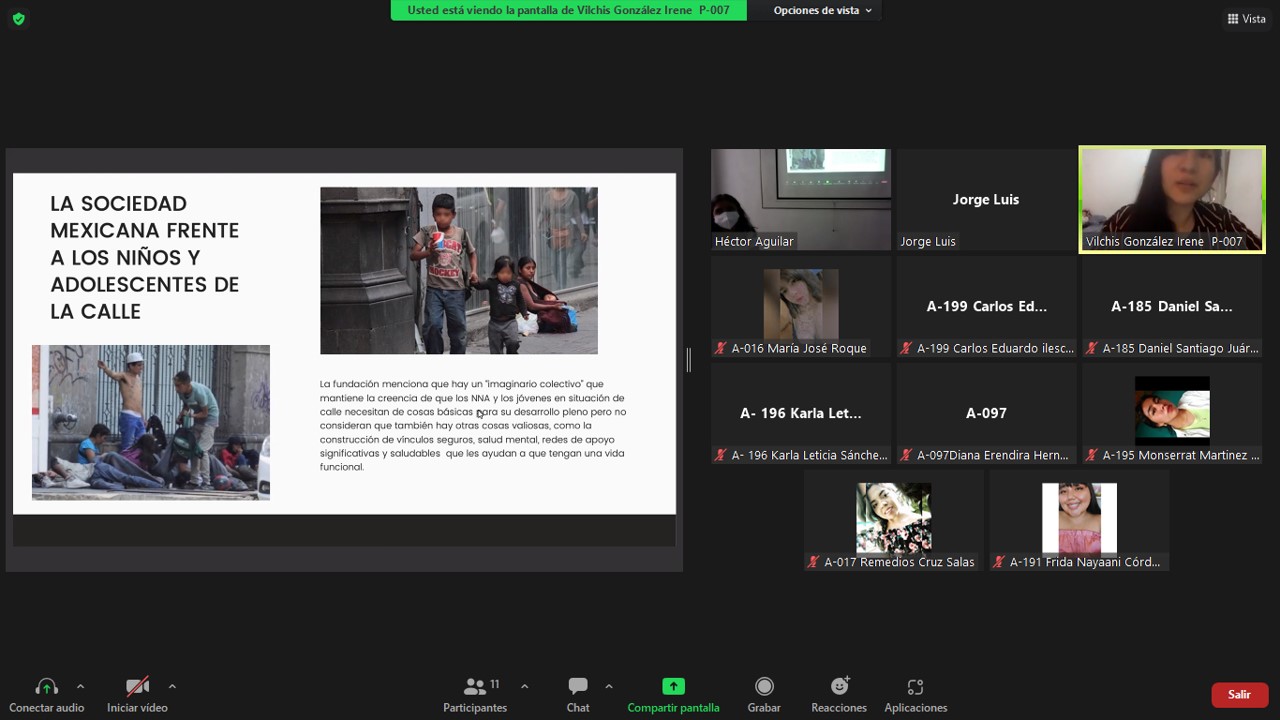The height and width of the screenshot is (720, 1280).
Task: Click Conectar audio headphones icon
Action: (x=46, y=686)
